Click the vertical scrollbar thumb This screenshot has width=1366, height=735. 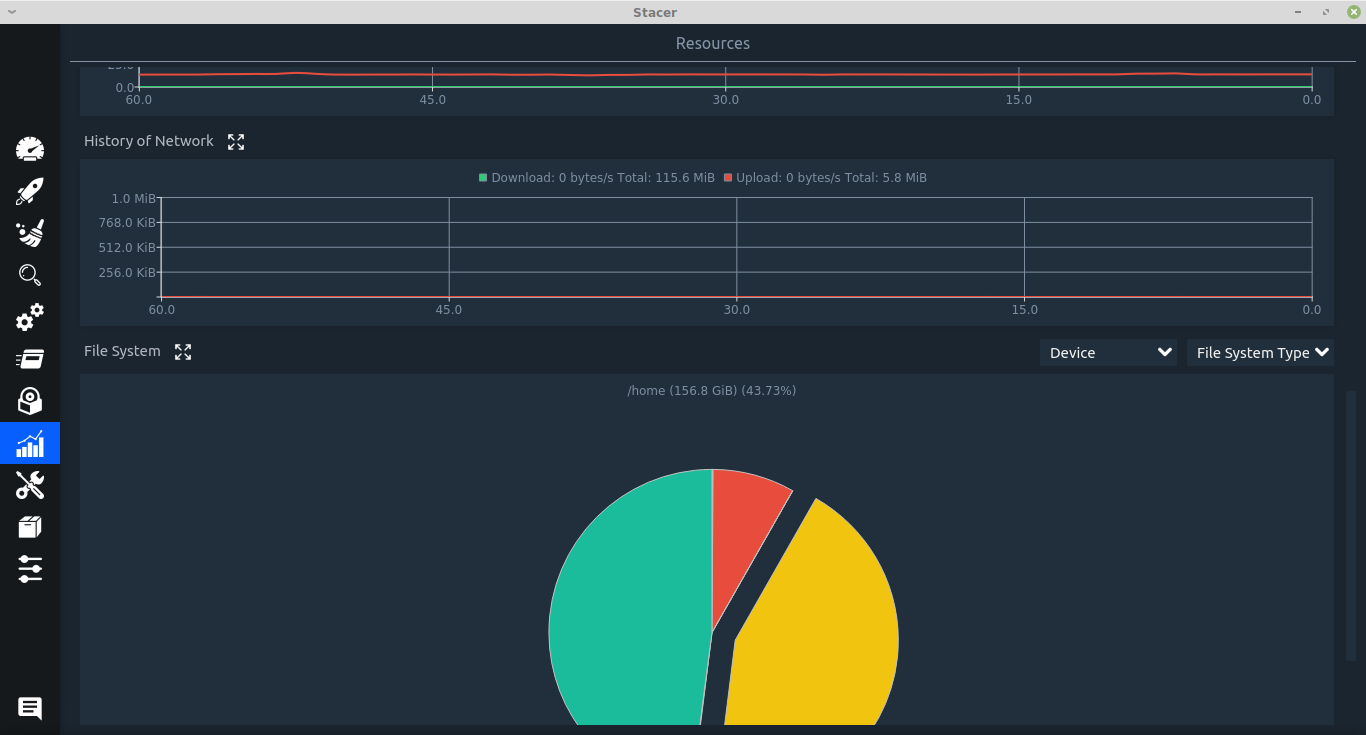coord(1351,525)
